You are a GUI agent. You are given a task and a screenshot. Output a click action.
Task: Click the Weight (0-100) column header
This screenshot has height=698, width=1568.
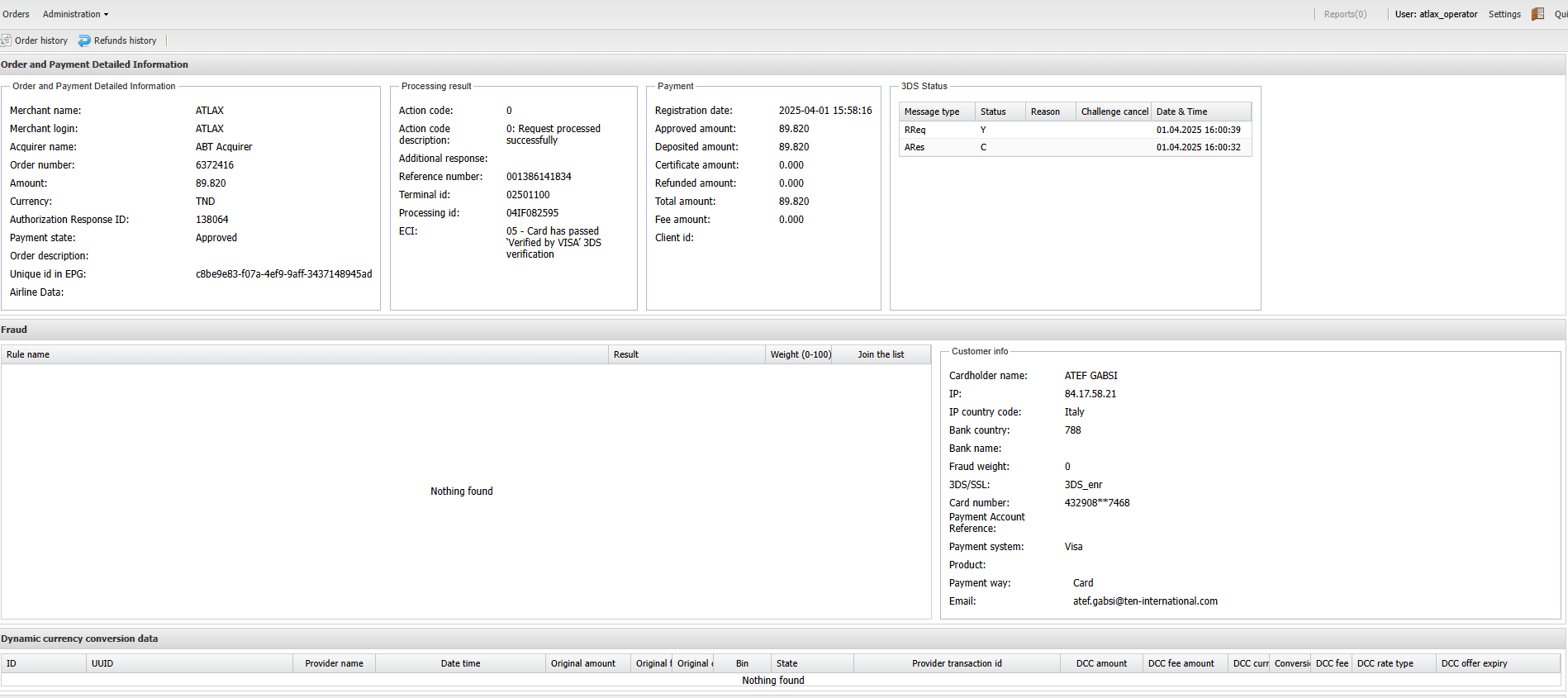(x=801, y=354)
